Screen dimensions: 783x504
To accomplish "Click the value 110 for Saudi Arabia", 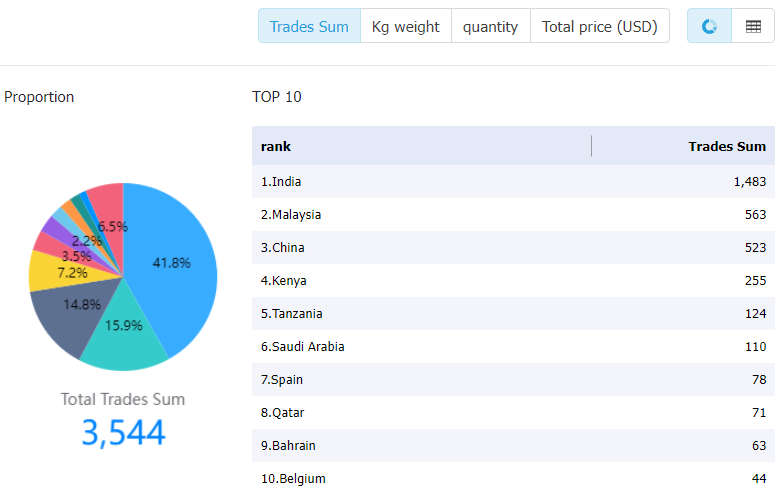I will pos(756,347).
